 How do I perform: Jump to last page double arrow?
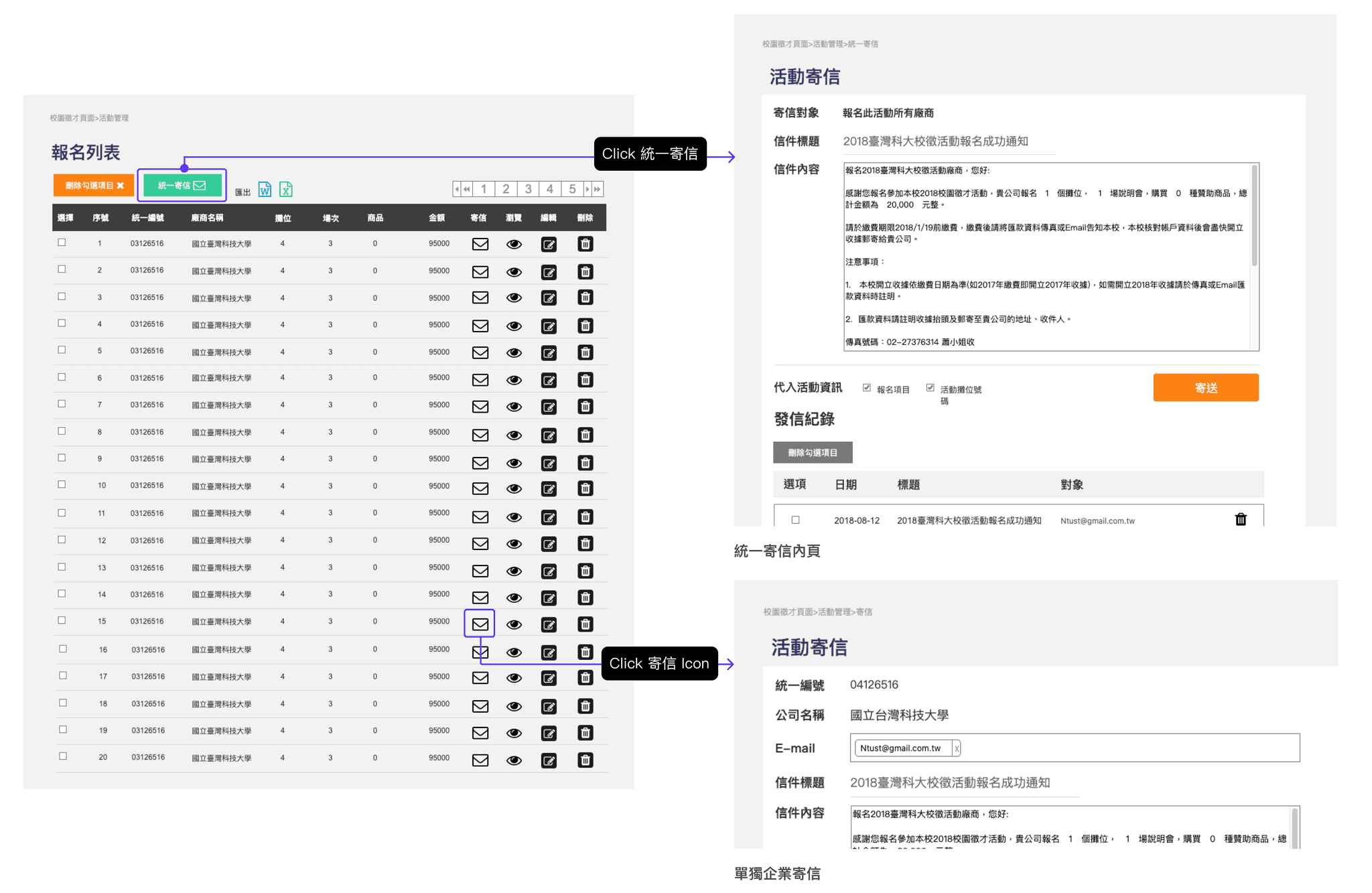click(x=598, y=189)
